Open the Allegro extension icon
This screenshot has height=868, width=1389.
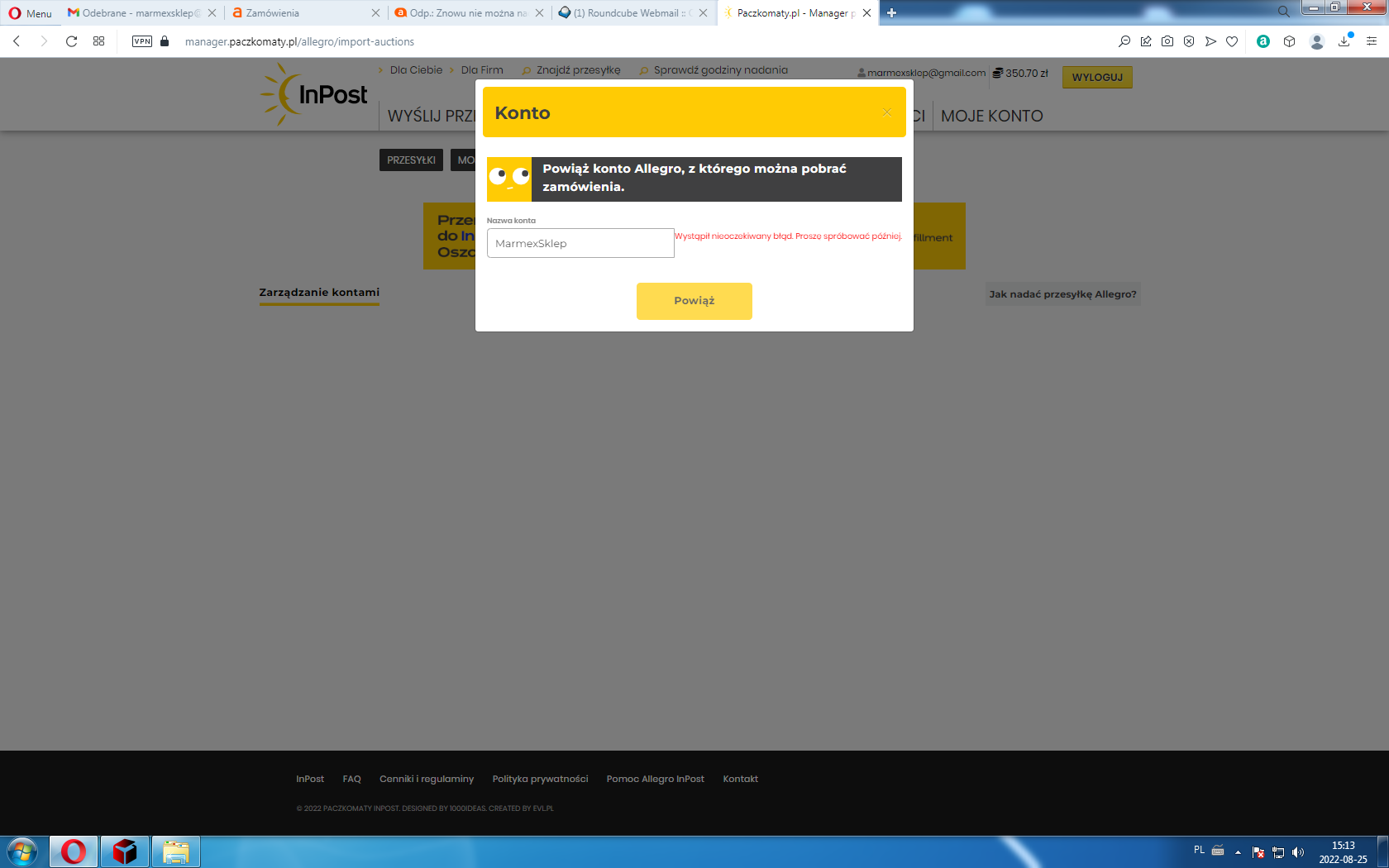1263,41
